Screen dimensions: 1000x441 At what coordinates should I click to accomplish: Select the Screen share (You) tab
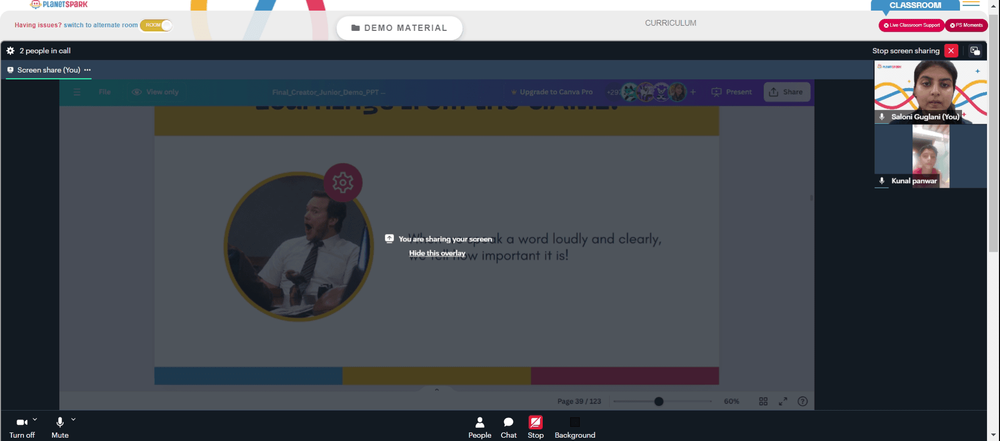tap(48, 70)
